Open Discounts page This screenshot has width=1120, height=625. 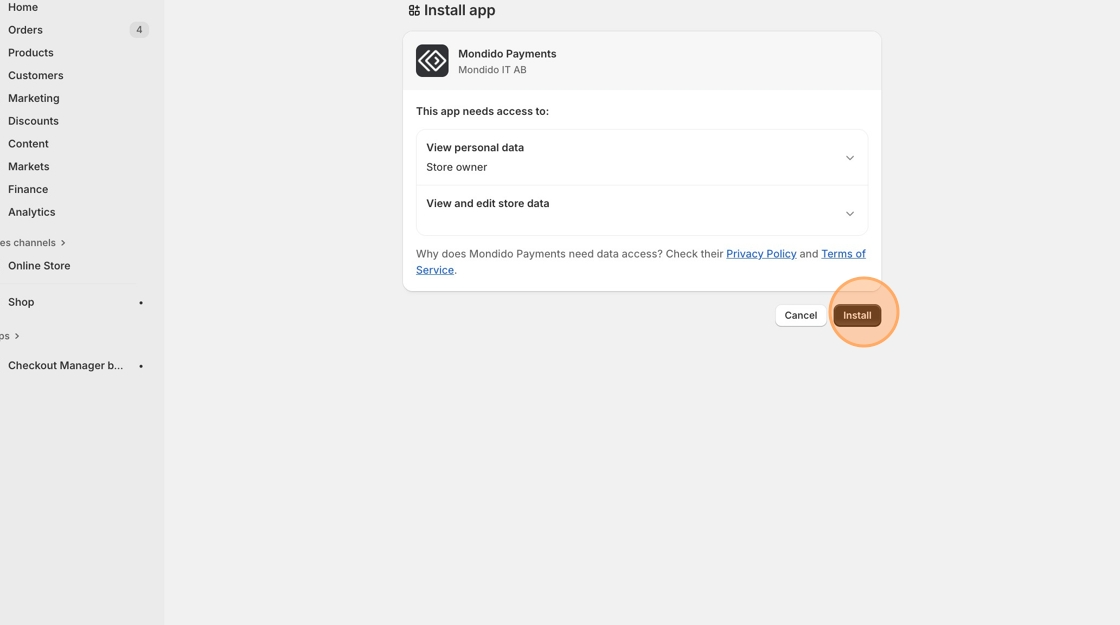click(34, 121)
